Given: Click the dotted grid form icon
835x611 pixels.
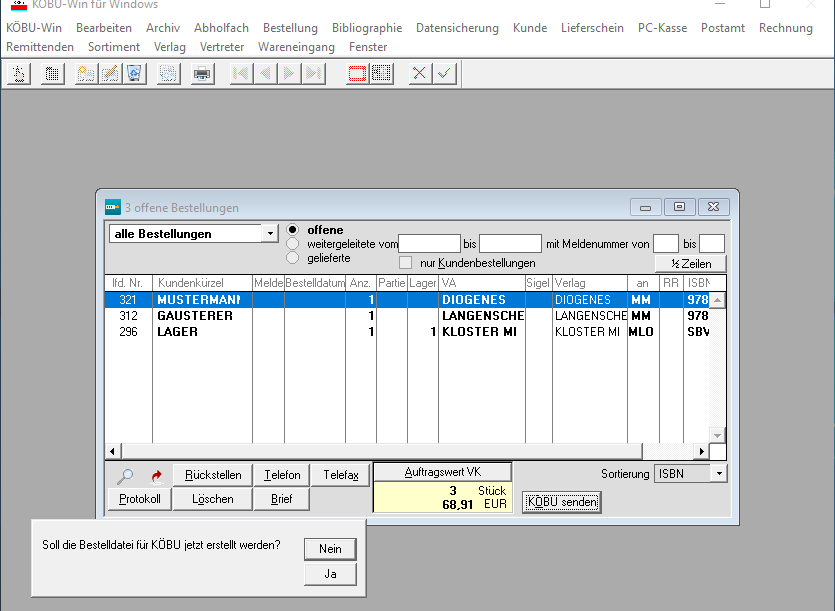Looking at the screenshot, I should 381,74.
